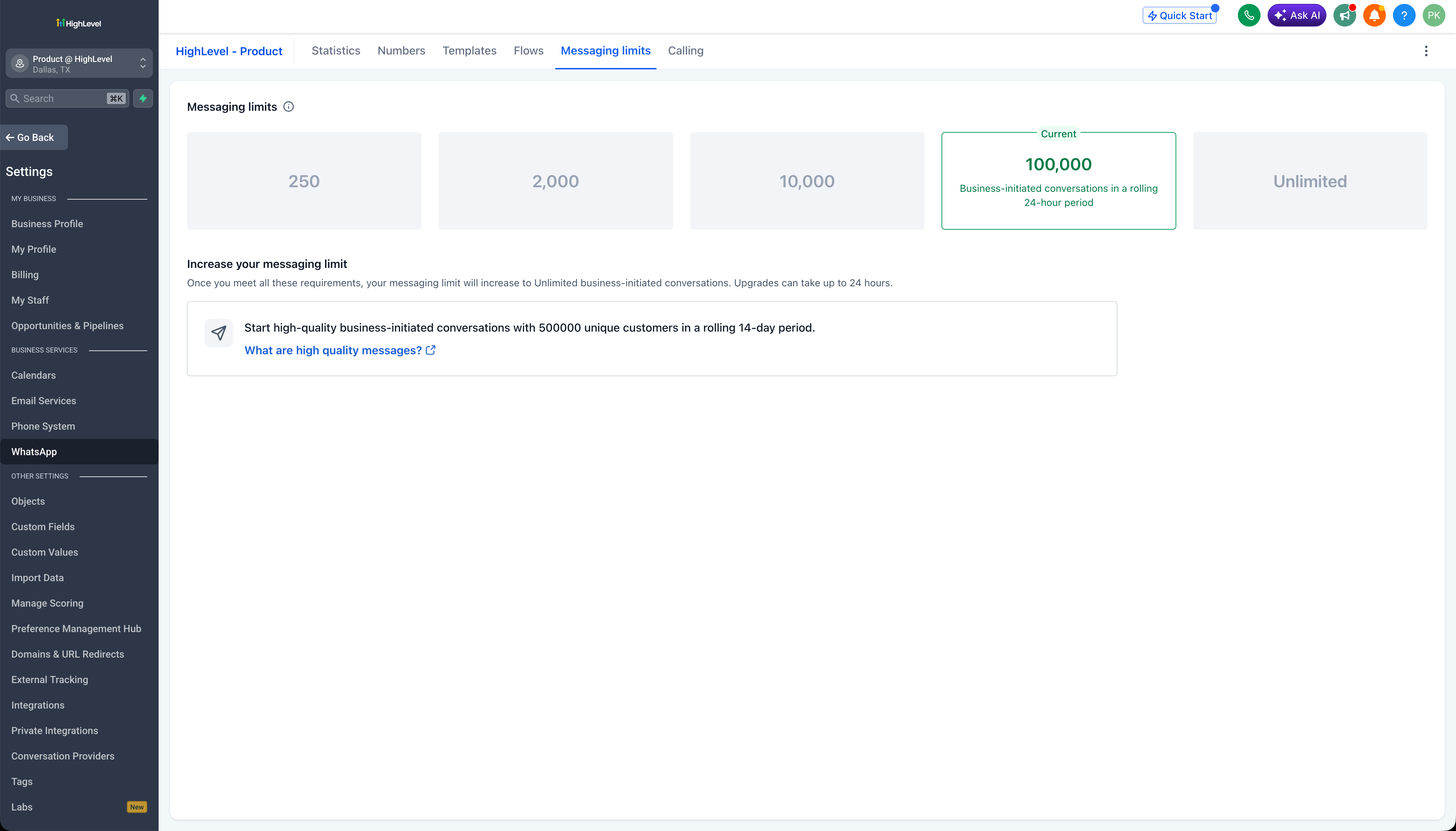Open the megaphone announcements icon
This screenshot has width=1456, height=831.
pyautogui.click(x=1345, y=16)
